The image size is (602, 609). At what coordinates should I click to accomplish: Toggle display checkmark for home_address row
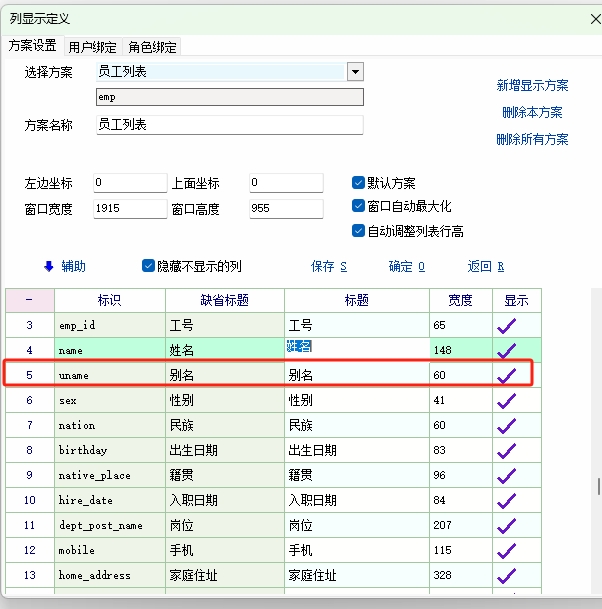(507, 575)
